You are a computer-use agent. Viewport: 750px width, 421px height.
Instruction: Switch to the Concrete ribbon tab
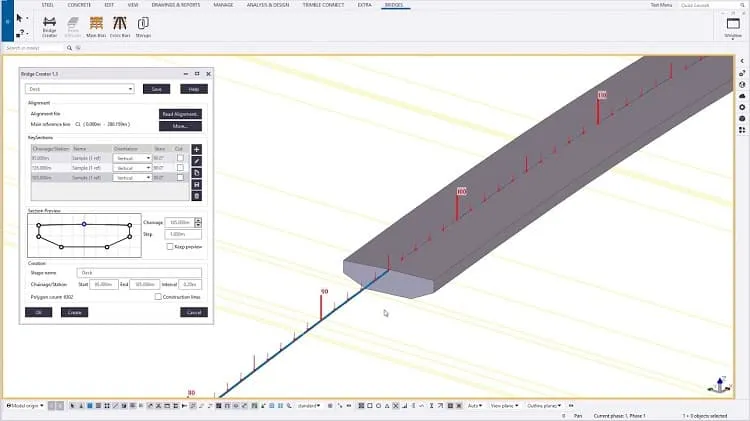[x=79, y=5]
